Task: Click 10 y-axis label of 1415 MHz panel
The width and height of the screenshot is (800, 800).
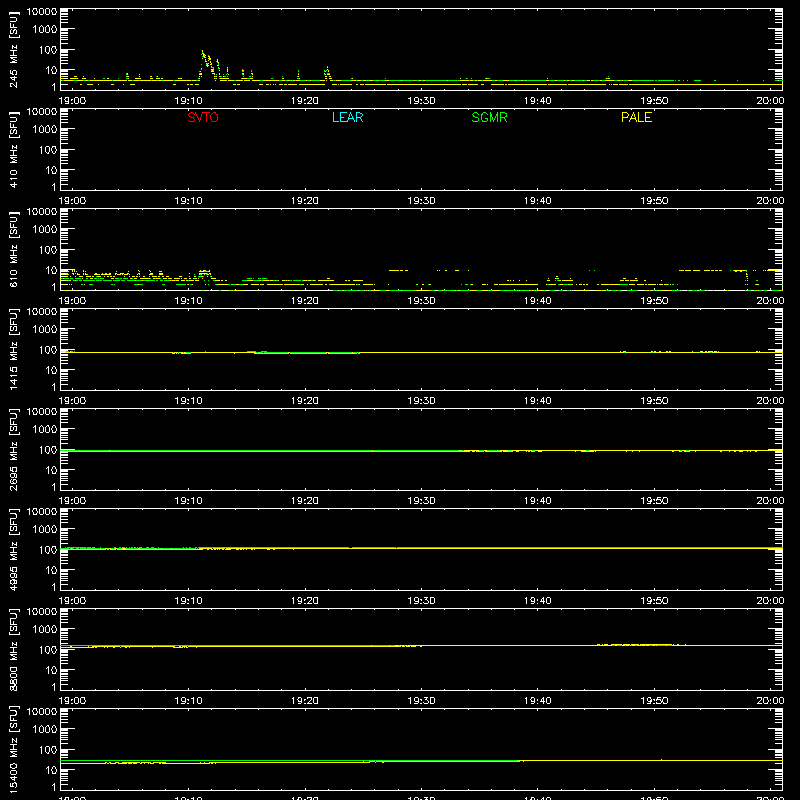Action: (x=51, y=370)
